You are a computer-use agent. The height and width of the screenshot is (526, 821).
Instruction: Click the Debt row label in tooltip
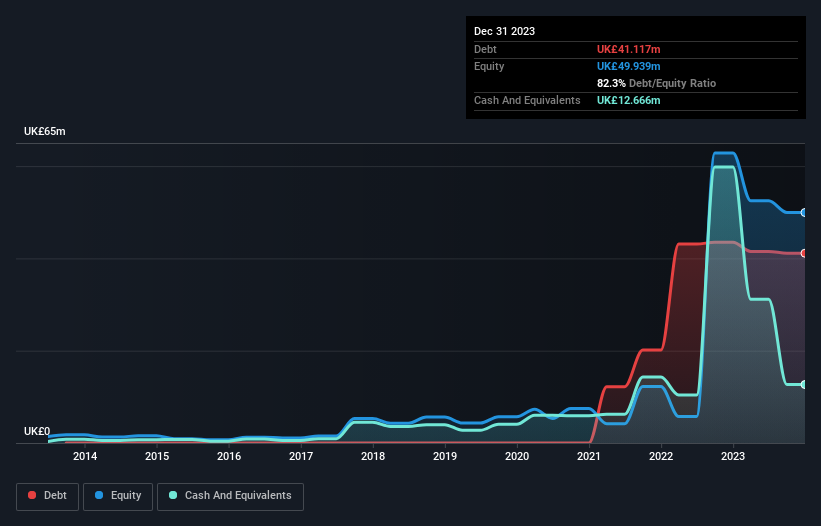pyautogui.click(x=485, y=49)
